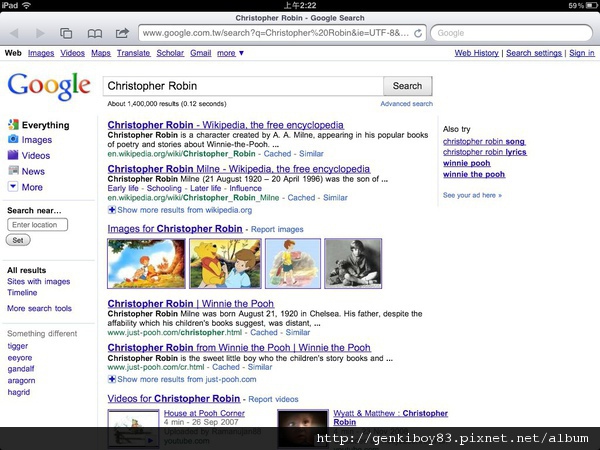Select the Images filter in left sidebar

(x=36, y=140)
